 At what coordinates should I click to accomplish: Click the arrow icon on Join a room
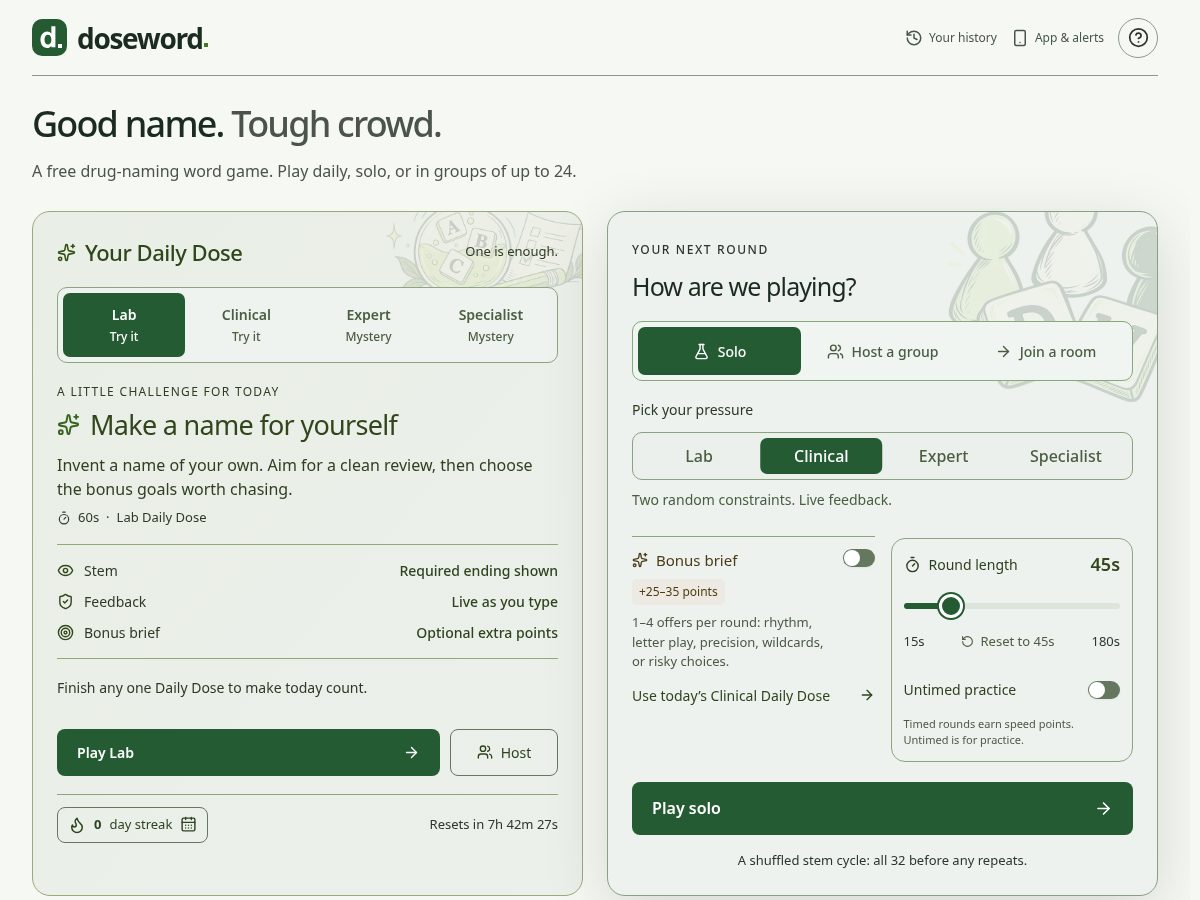tap(1003, 352)
